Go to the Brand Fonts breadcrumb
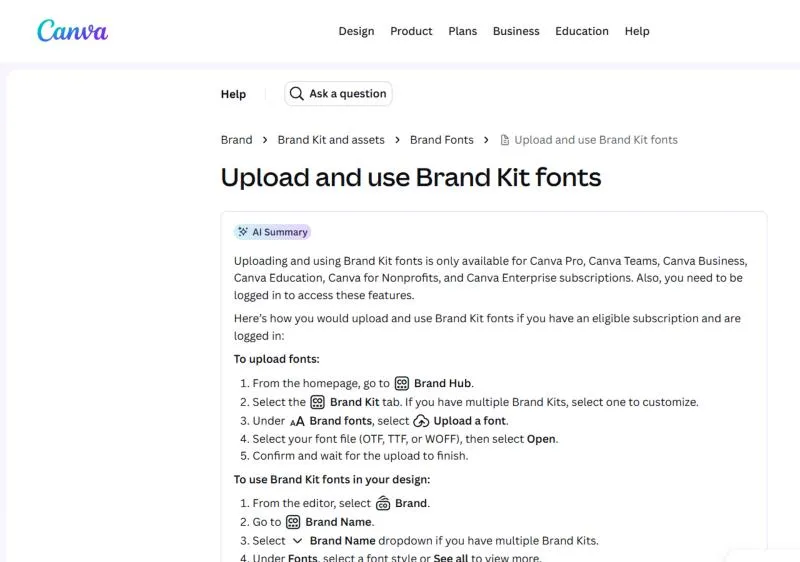 (x=441, y=140)
